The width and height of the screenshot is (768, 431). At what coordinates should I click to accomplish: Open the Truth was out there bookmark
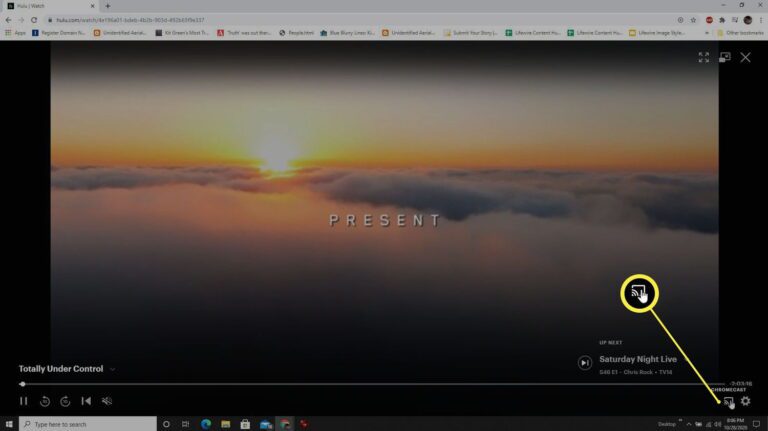pos(244,33)
